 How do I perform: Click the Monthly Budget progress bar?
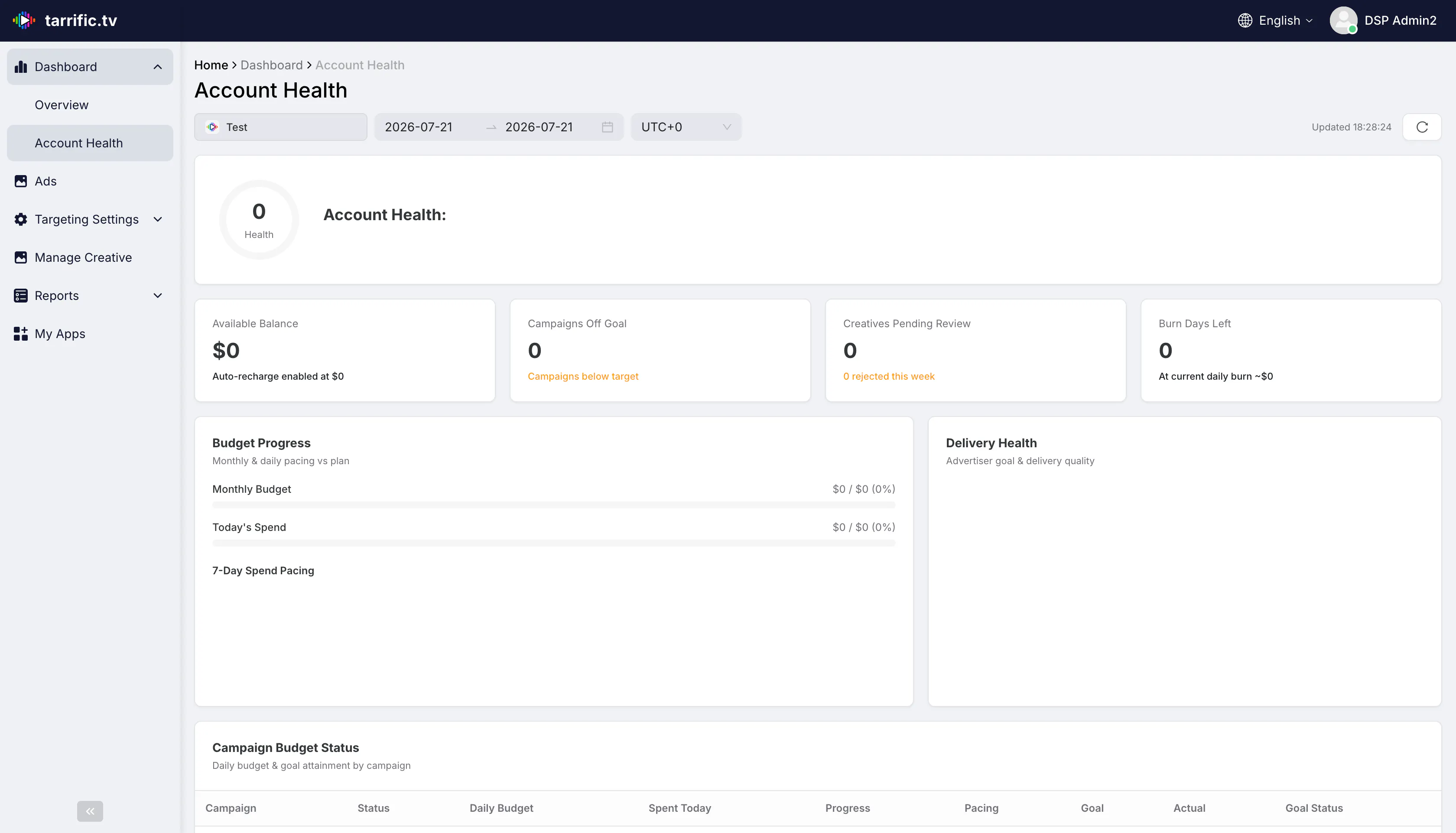point(553,504)
